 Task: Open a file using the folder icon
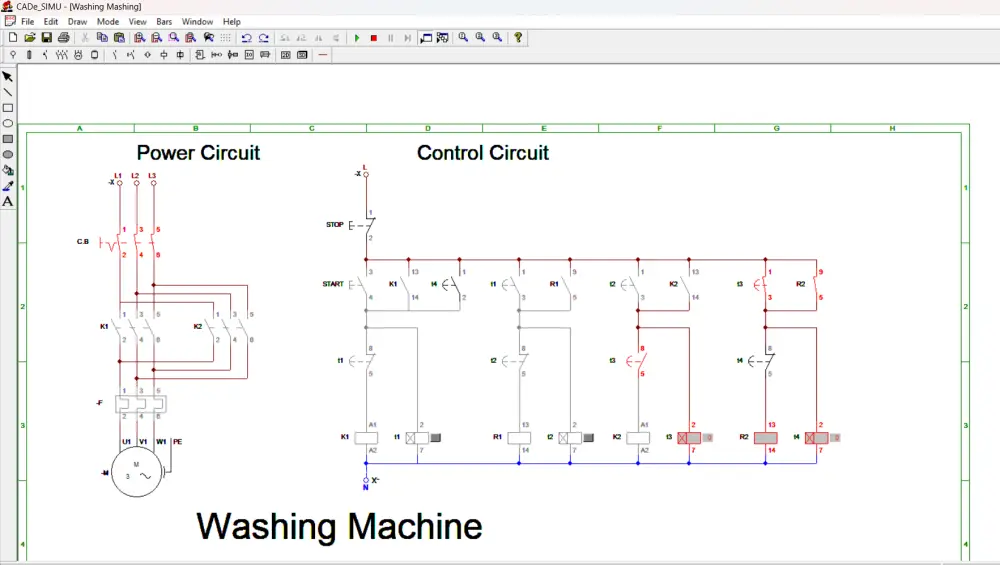tap(29, 38)
